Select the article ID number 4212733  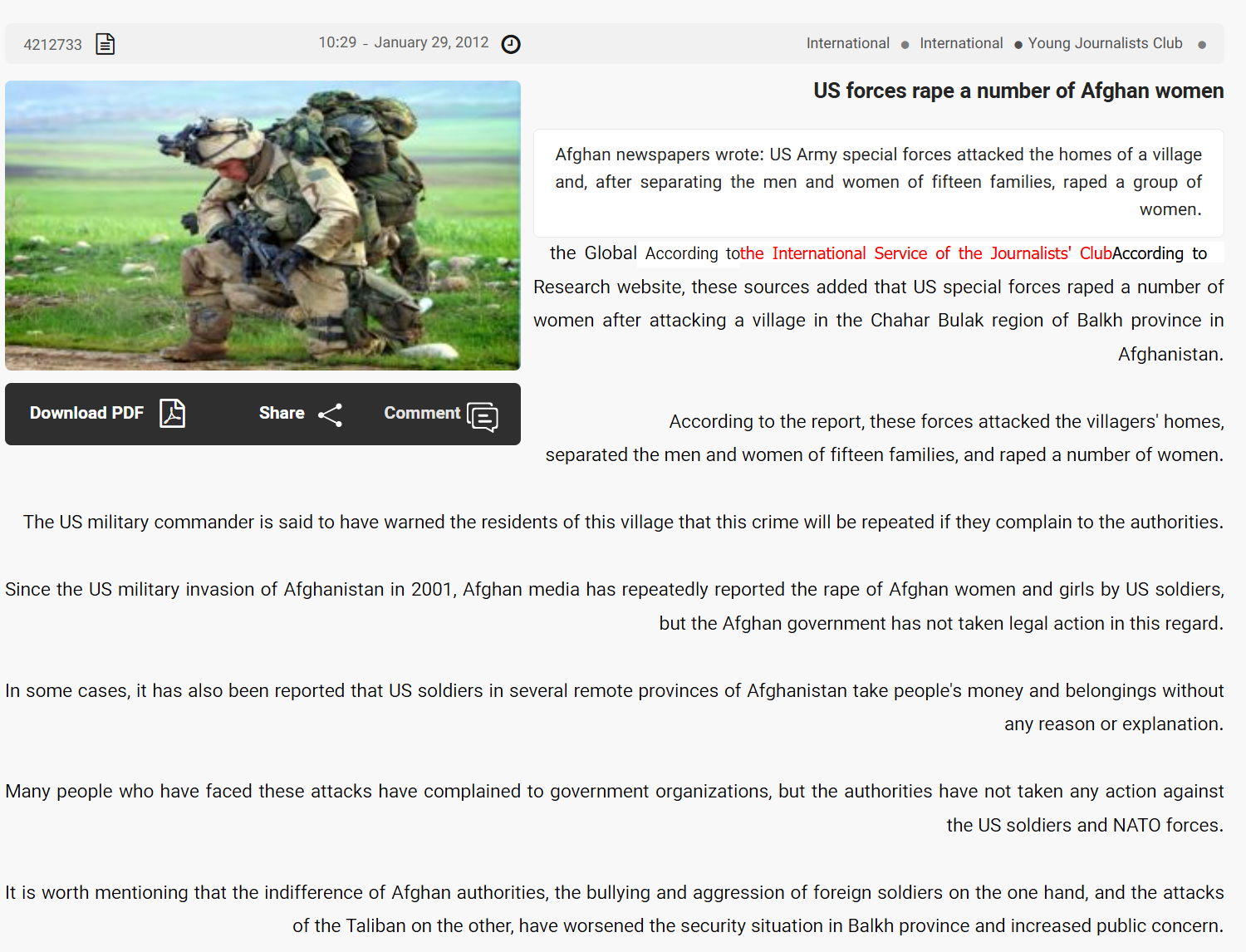pyautogui.click(x=52, y=45)
